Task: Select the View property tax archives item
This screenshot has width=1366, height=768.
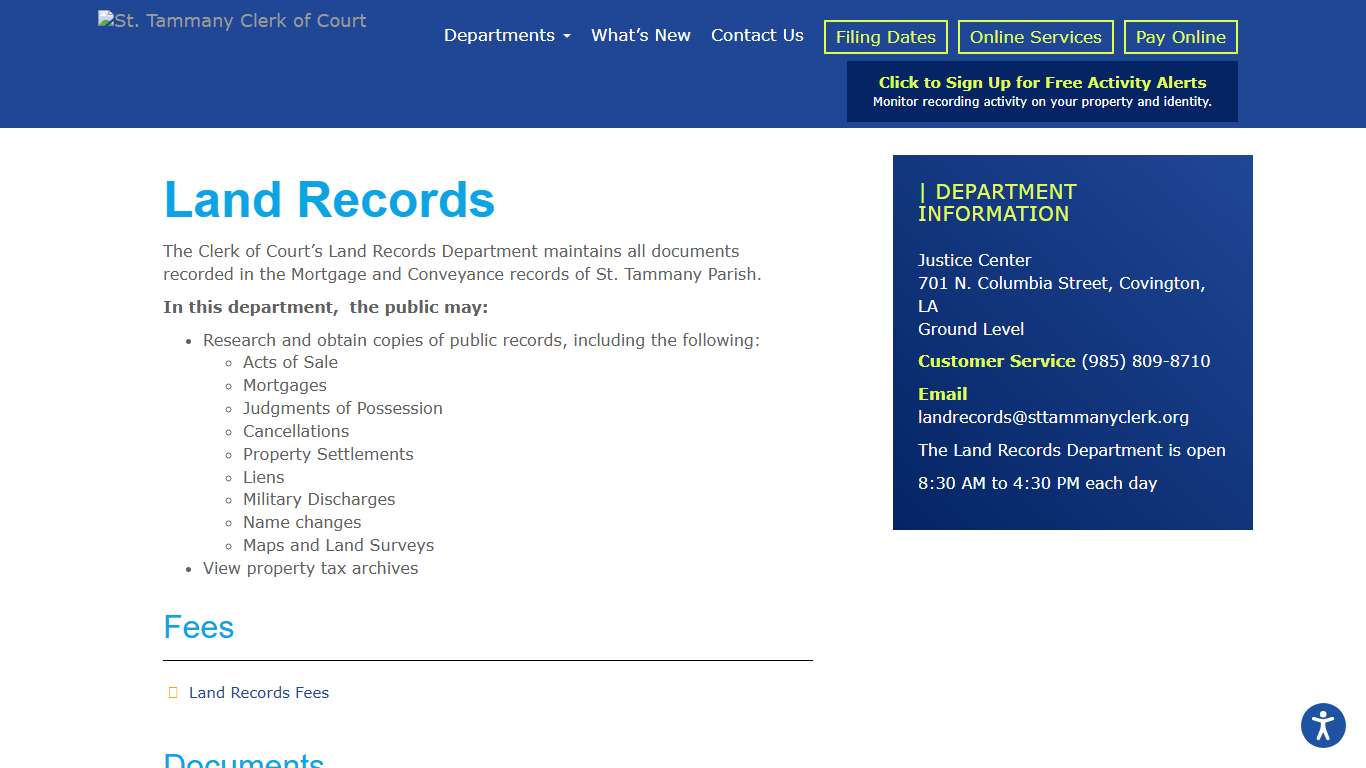Action: pyautogui.click(x=310, y=568)
